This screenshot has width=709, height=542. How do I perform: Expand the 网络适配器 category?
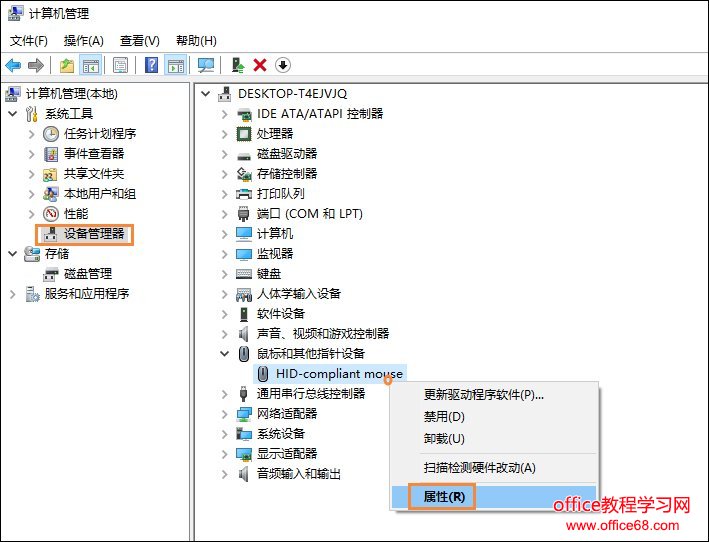pos(225,414)
